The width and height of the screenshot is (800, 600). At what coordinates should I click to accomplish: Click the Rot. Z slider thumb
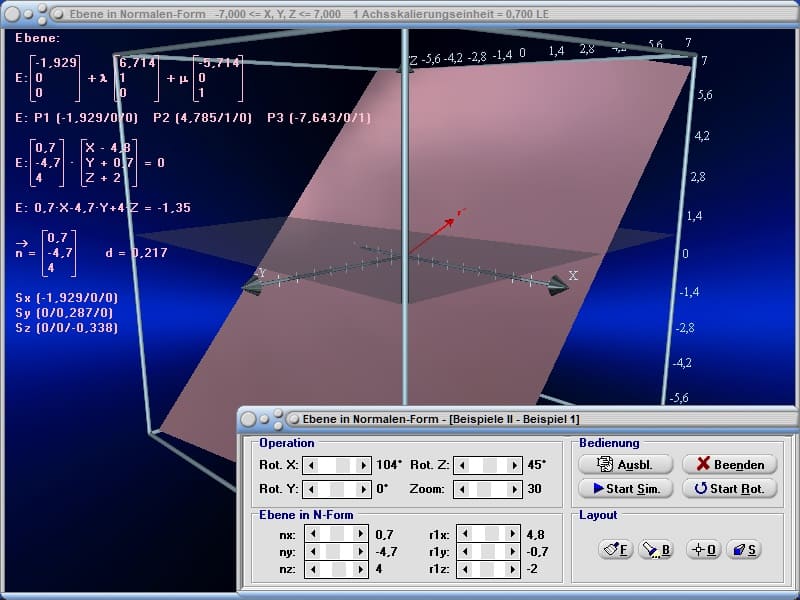tap(490, 465)
